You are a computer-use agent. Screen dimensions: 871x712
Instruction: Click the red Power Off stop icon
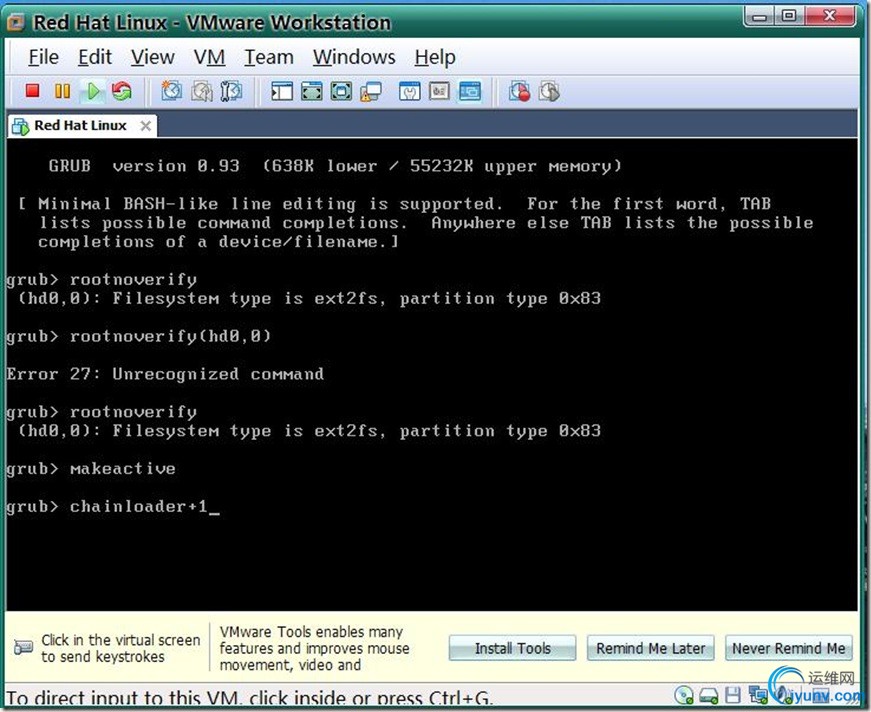(32, 91)
